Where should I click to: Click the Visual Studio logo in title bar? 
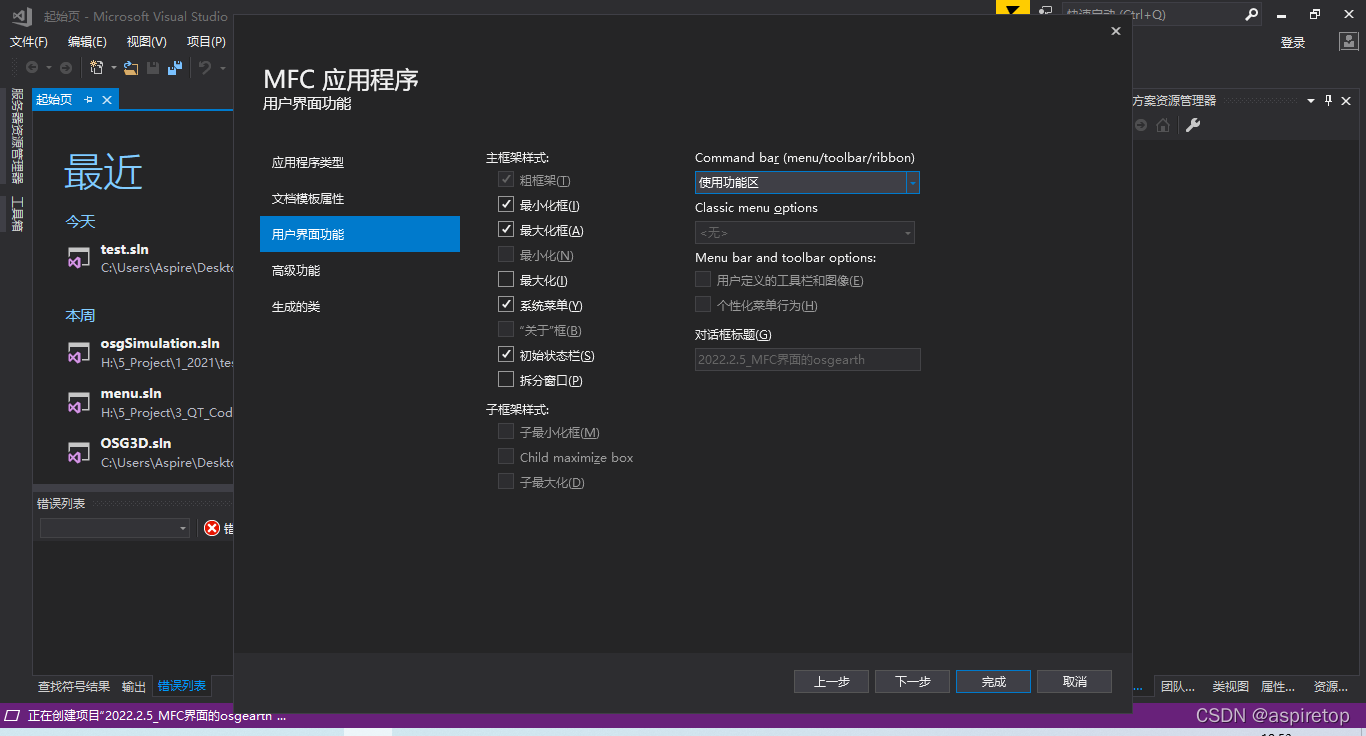[x=22, y=15]
